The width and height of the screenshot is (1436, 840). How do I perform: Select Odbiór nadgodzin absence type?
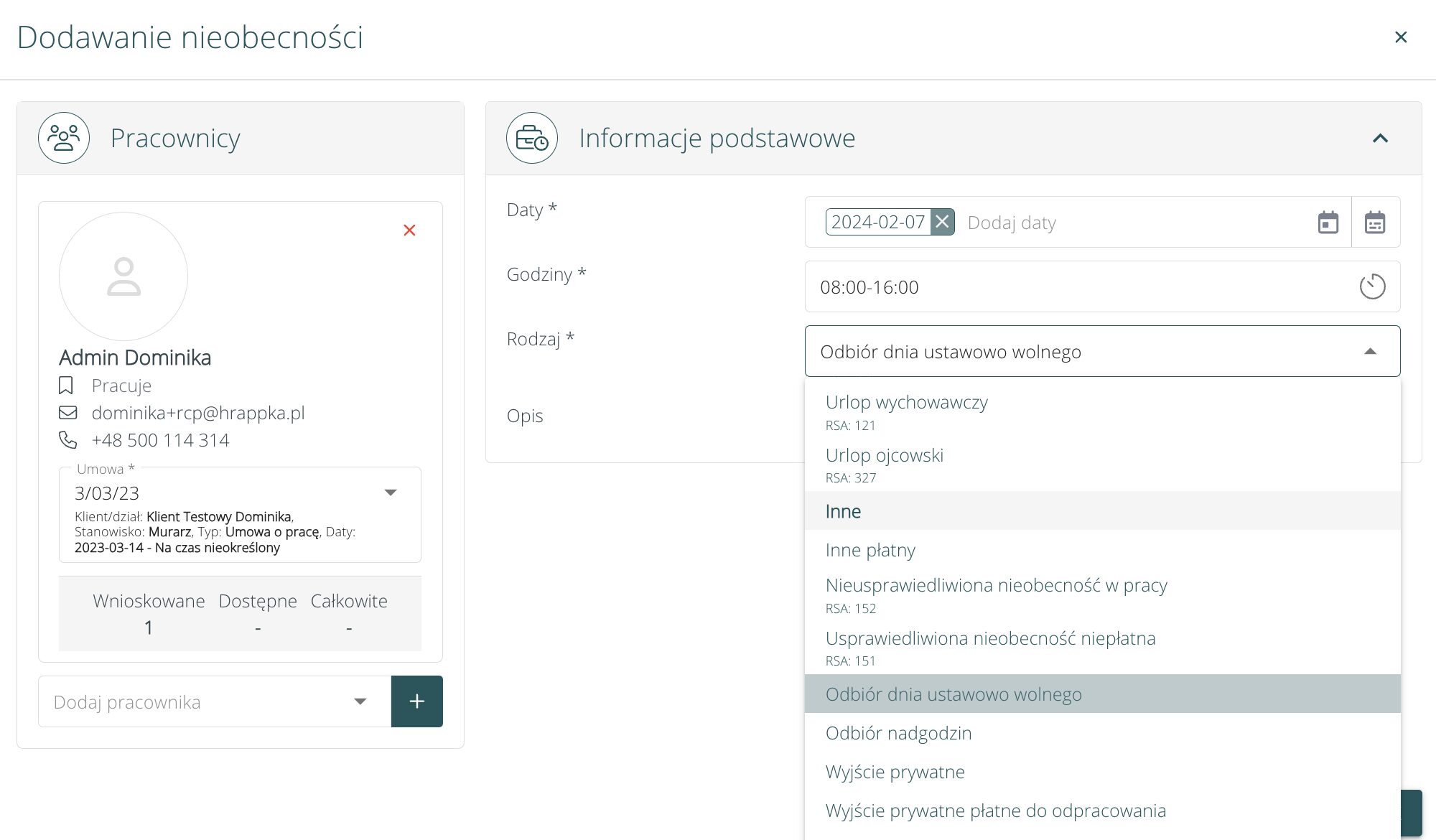coord(897,733)
